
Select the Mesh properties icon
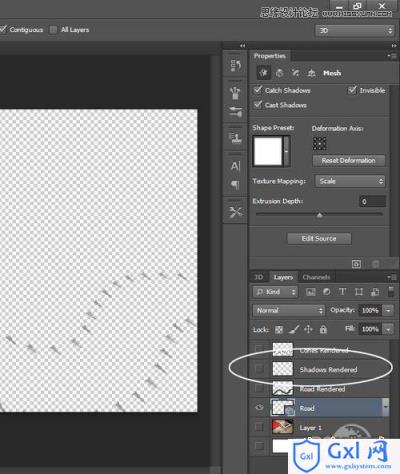pos(263,73)
